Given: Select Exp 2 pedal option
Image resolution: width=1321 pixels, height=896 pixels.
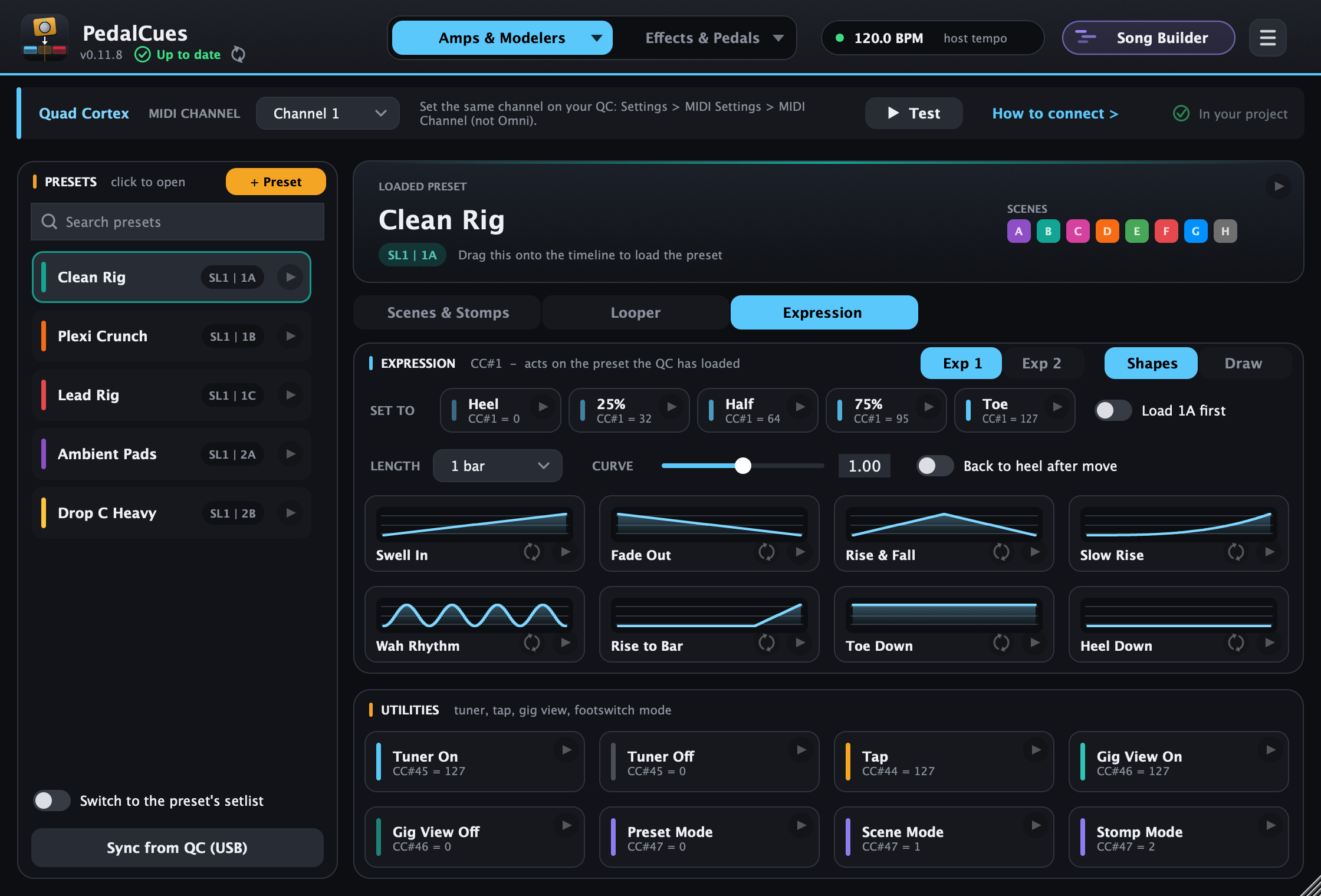Looking at the screenshot, I should (x=1041, y=363).
